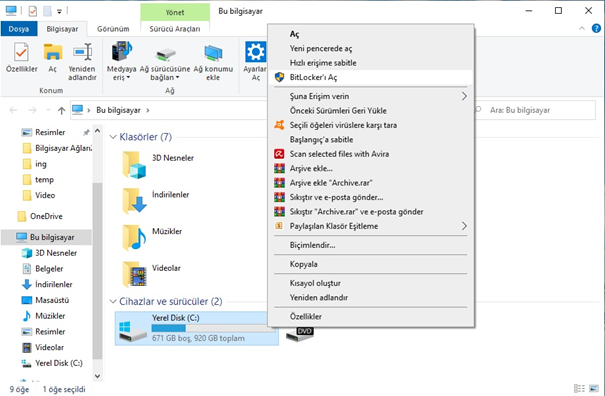Image resolution: width=605 pixels, height=396 pixels.
Task: Select Bu bilgisayar in navigation pane
Action: [46, 237]
